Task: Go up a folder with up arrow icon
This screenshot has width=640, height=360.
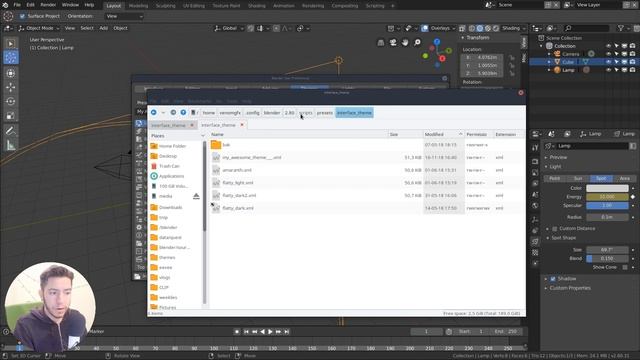Action: [183, 112]
